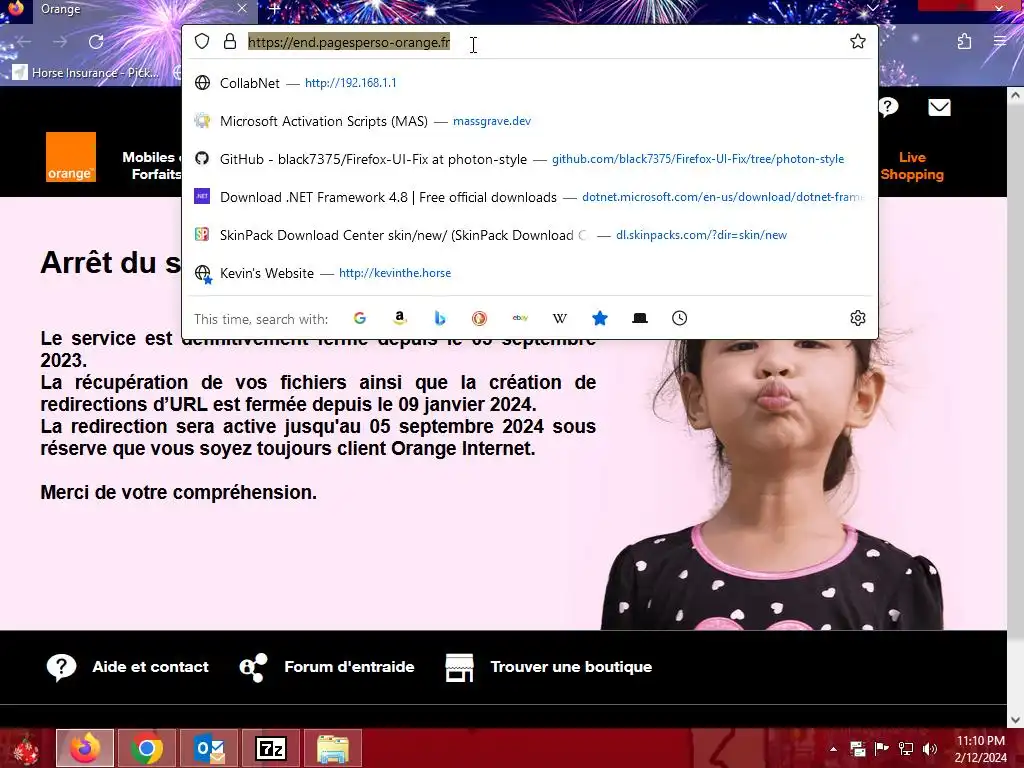The image size is (1024, 768).
Task: Close the Orange tab
Action: (242, 8)
